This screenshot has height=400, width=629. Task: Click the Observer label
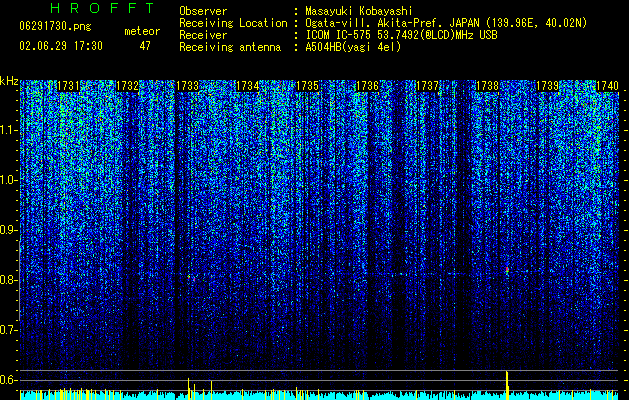click(x=203, y=11)
